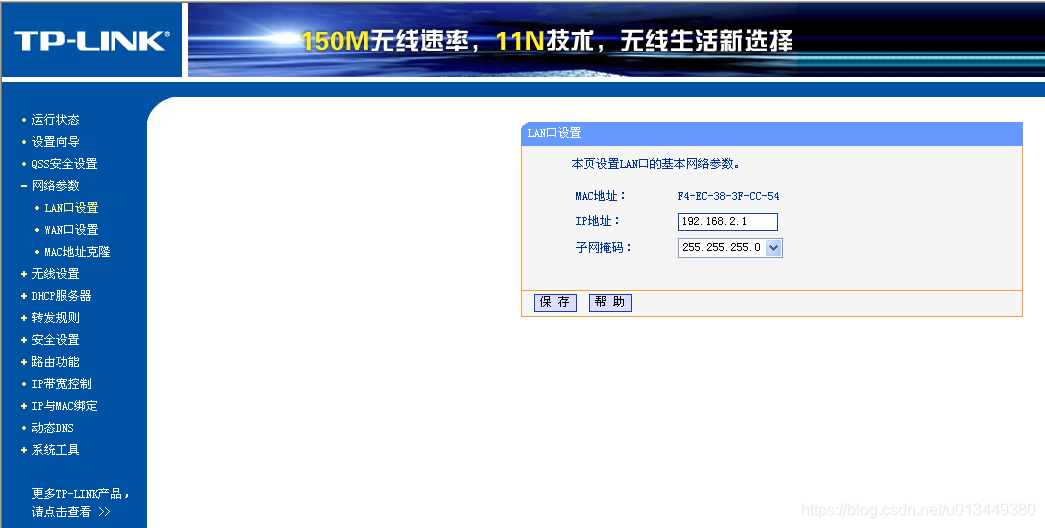Expand the 转发规则 section

pyautogui.click(x=55, y=318)
